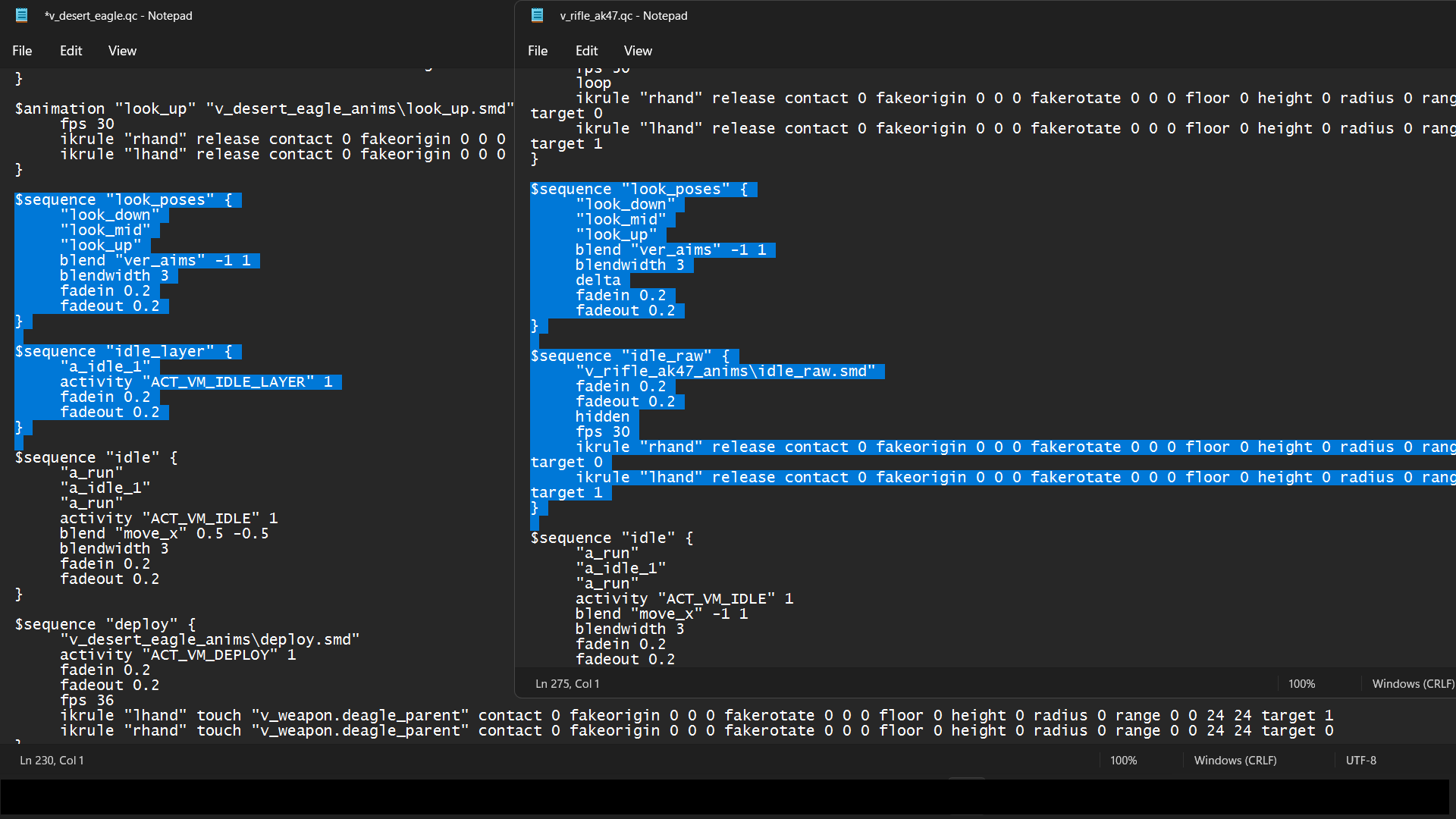The height and width of the screenshot is (819, 1456).
Task: Click Windows (CRLF) in ak47 window status bar
Action: [x=1412, y=683]
